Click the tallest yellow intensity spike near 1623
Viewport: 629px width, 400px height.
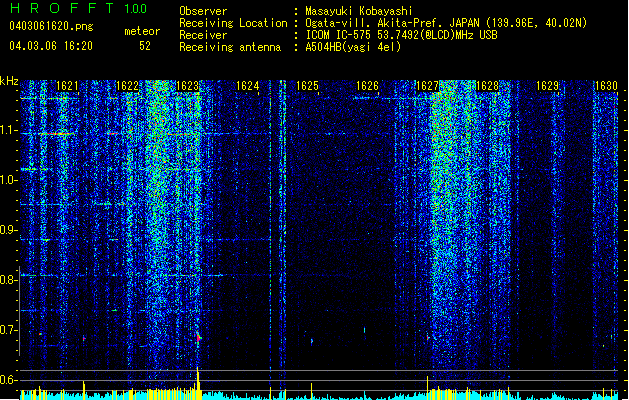[198, 383]
